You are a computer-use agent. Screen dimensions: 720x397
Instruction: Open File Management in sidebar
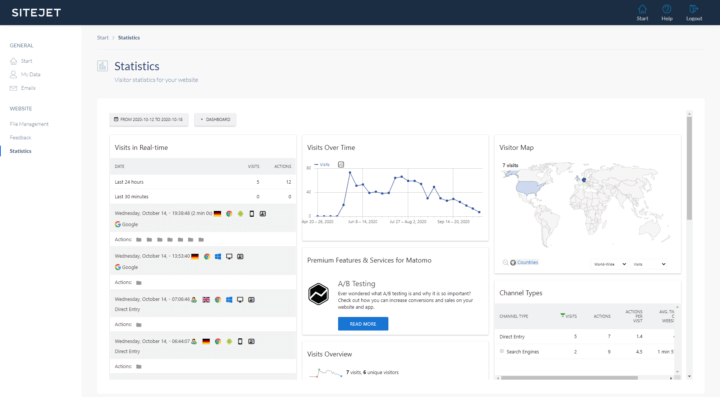tap(29, 124)
